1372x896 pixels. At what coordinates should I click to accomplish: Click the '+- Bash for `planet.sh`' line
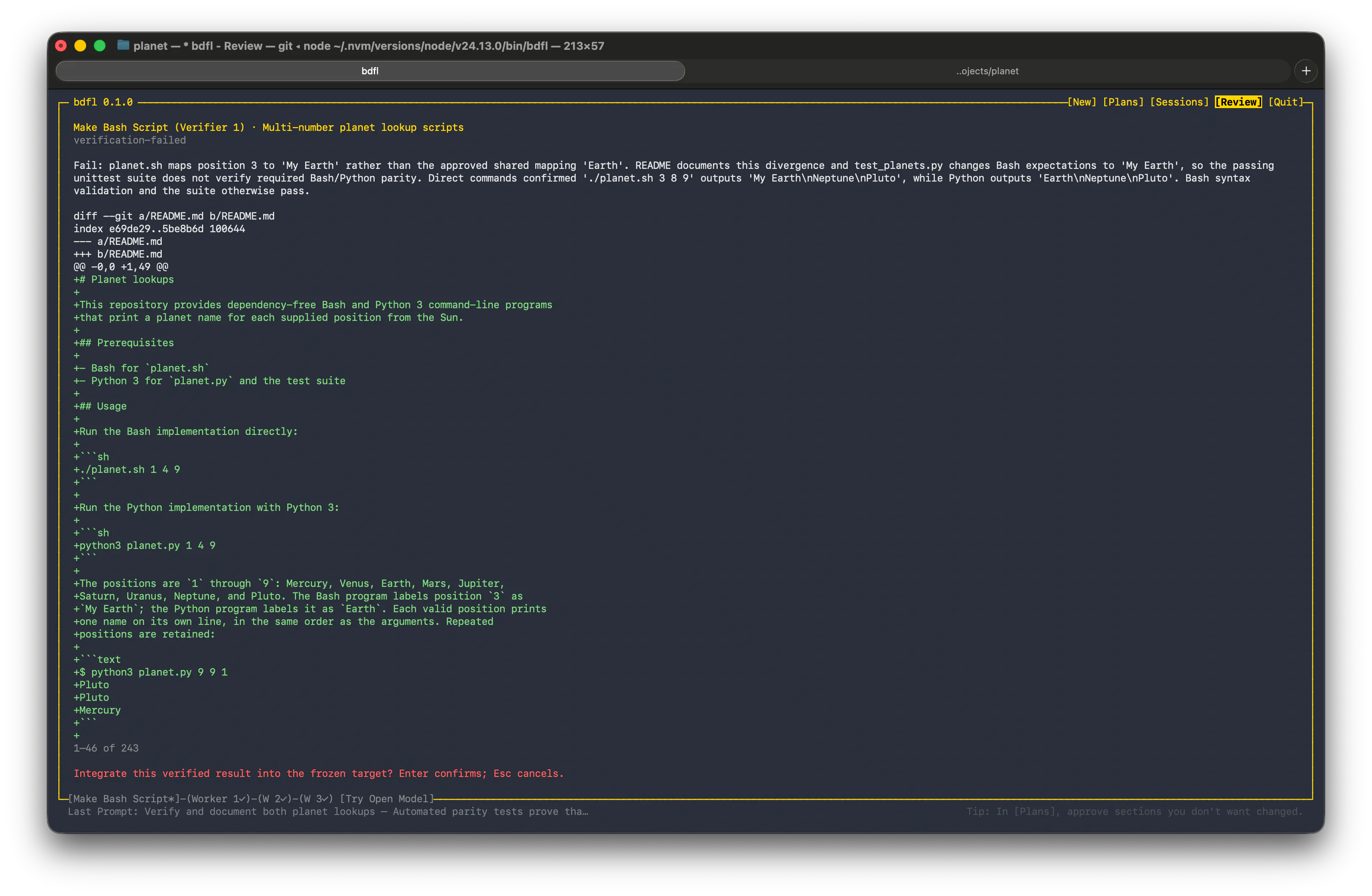pyautogui.click(x=141, y=368)
